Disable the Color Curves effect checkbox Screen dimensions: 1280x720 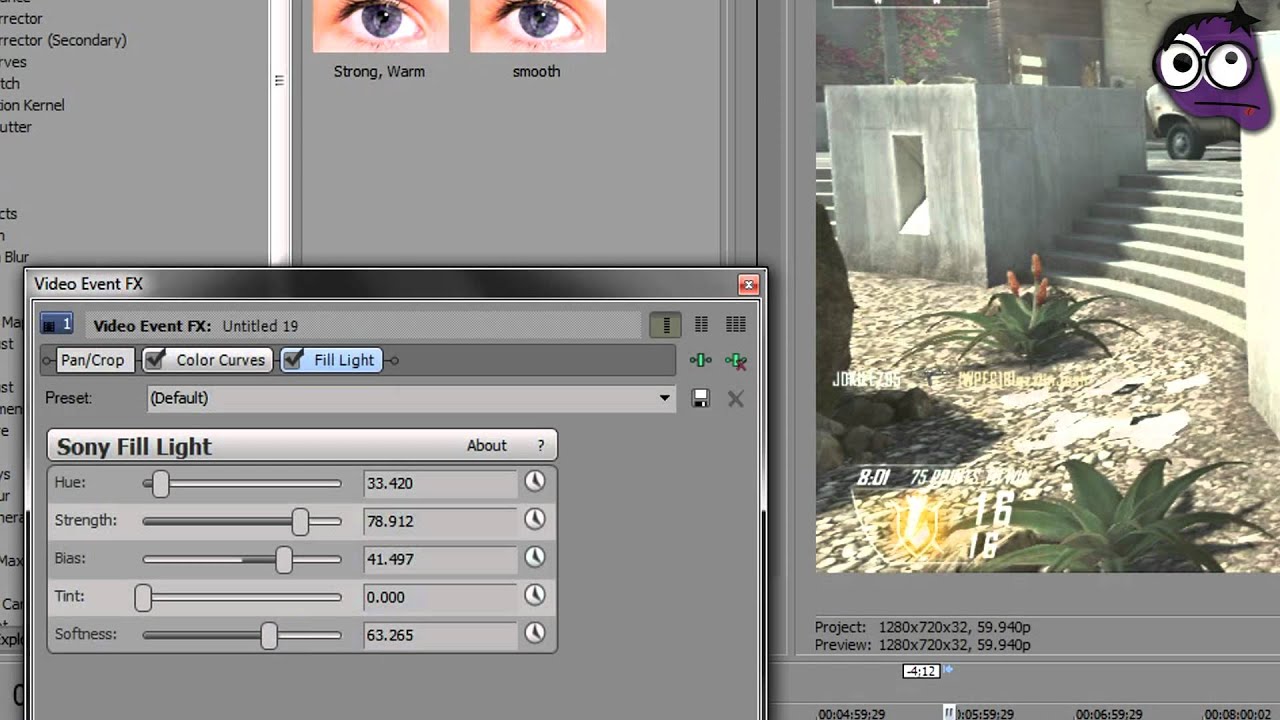[155, 360]
